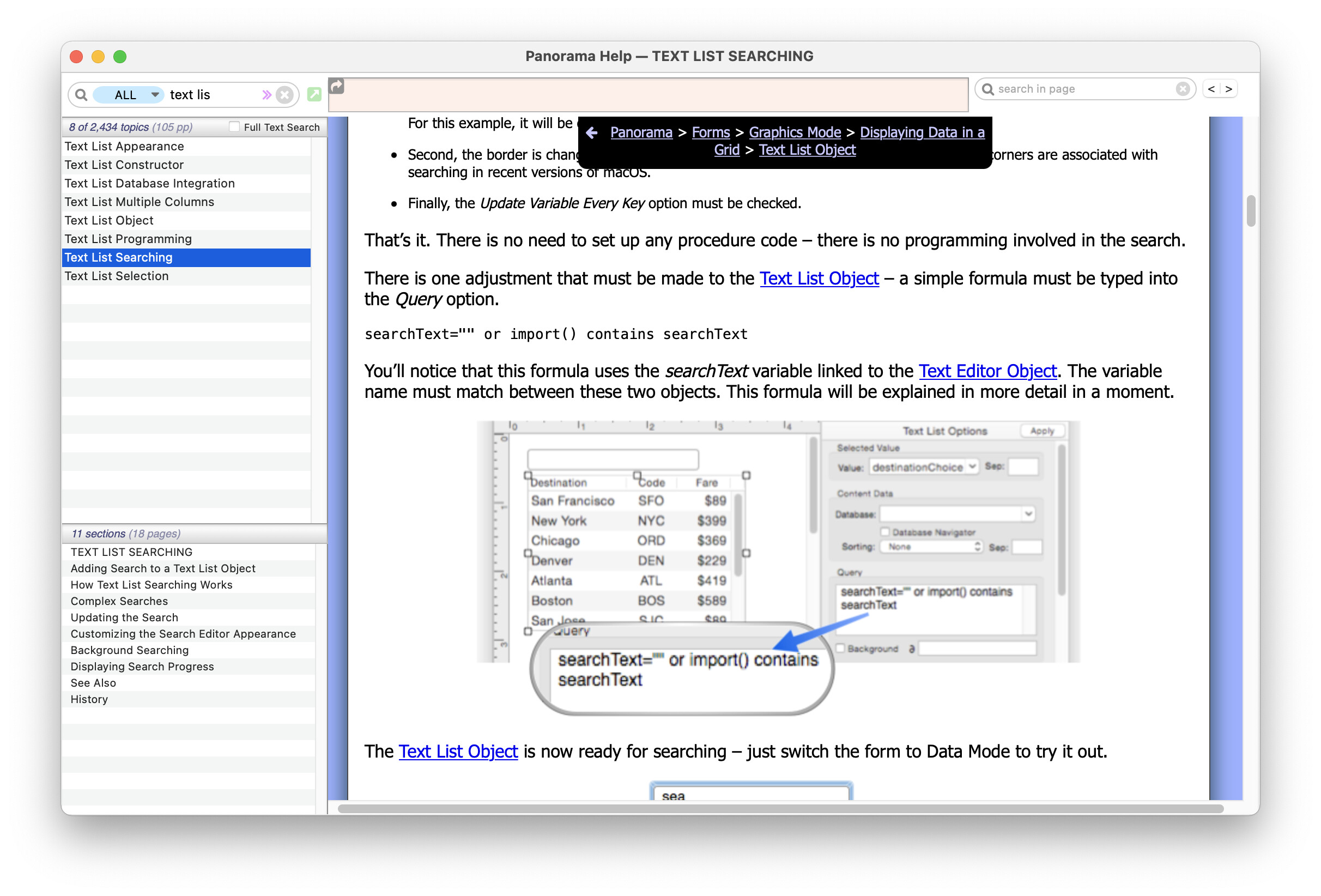
Task: Click the magnifying glass in topic search
Action: point(81,95)
